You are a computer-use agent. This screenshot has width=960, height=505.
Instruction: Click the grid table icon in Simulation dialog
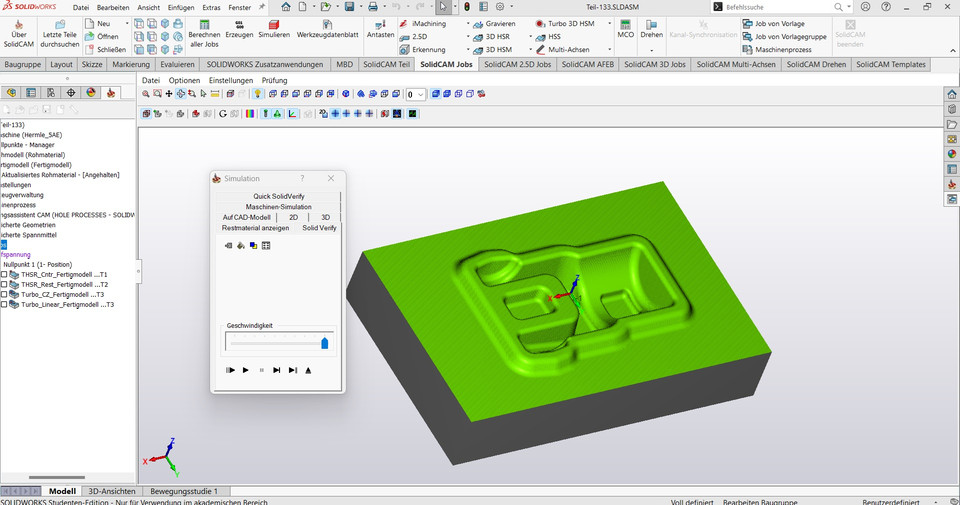tap(266, 245)
